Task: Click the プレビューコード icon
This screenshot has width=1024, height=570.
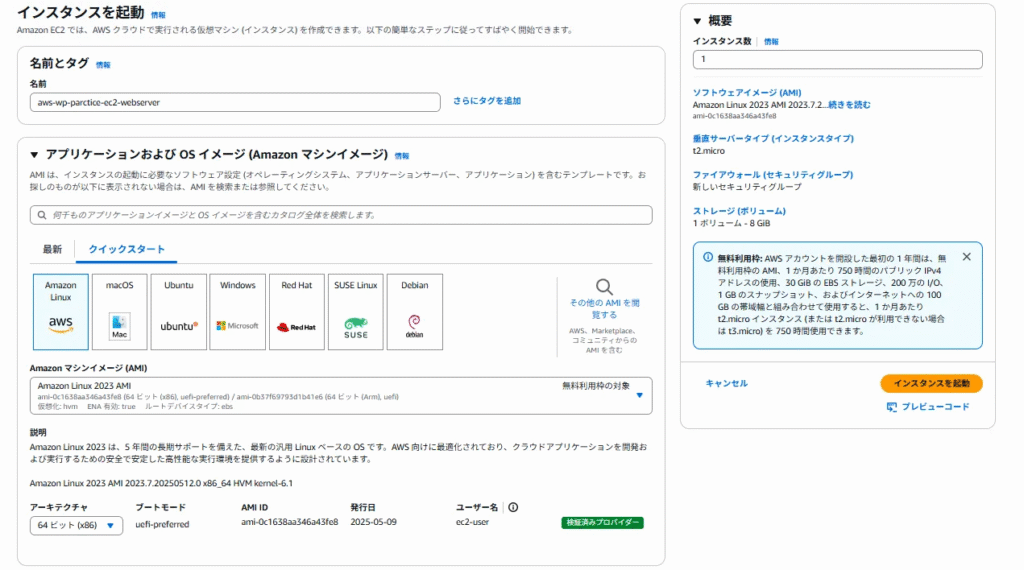Action: click(891, 407)
